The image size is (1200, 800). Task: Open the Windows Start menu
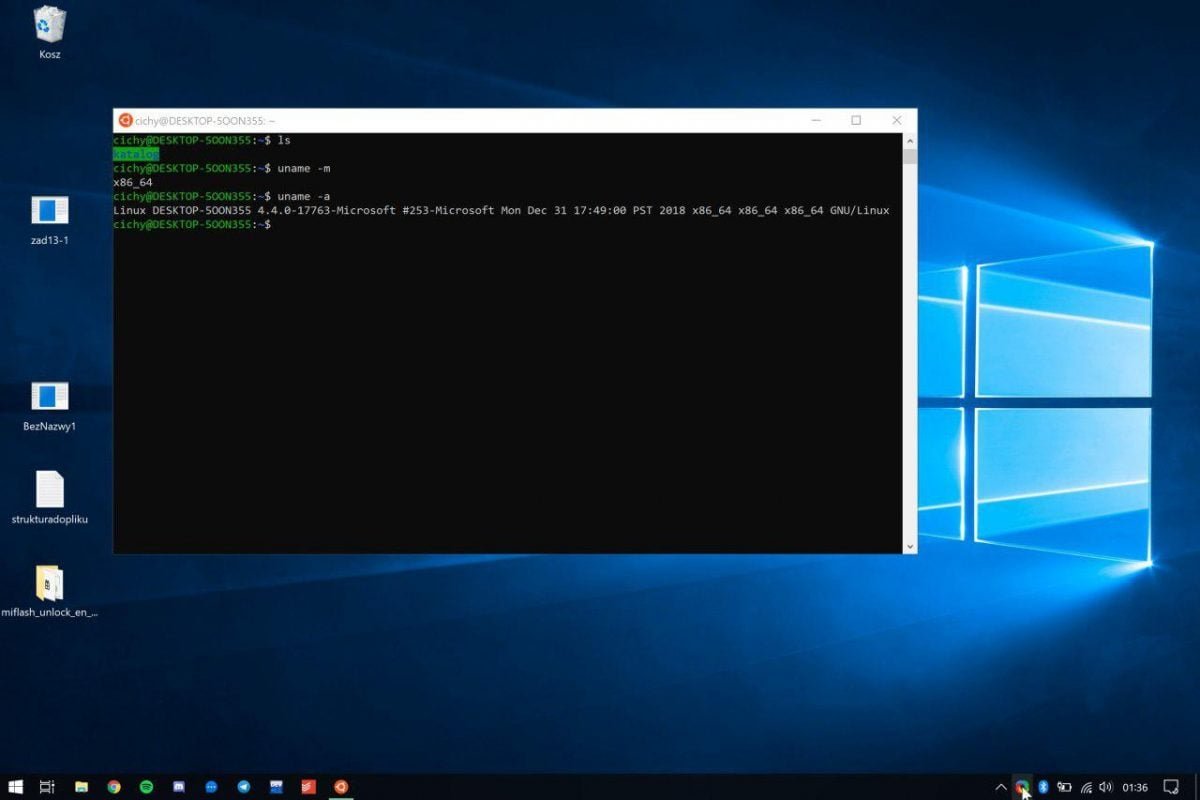[x=16, y=787]
